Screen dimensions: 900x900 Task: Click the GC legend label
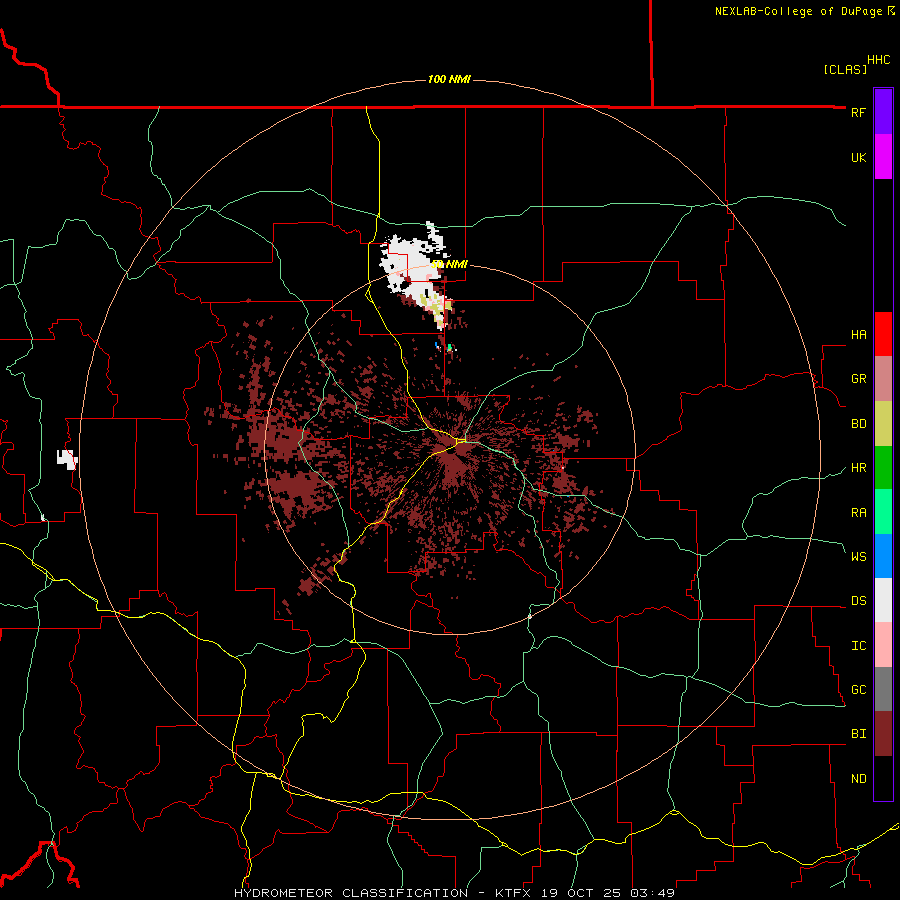(x=858, y=690)
